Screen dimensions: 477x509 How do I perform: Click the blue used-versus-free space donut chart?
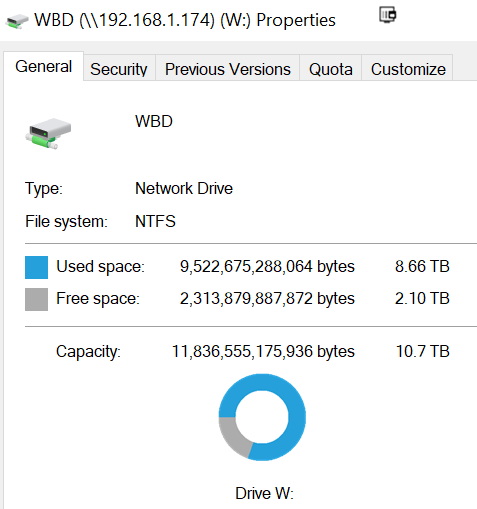click(262, 417)
